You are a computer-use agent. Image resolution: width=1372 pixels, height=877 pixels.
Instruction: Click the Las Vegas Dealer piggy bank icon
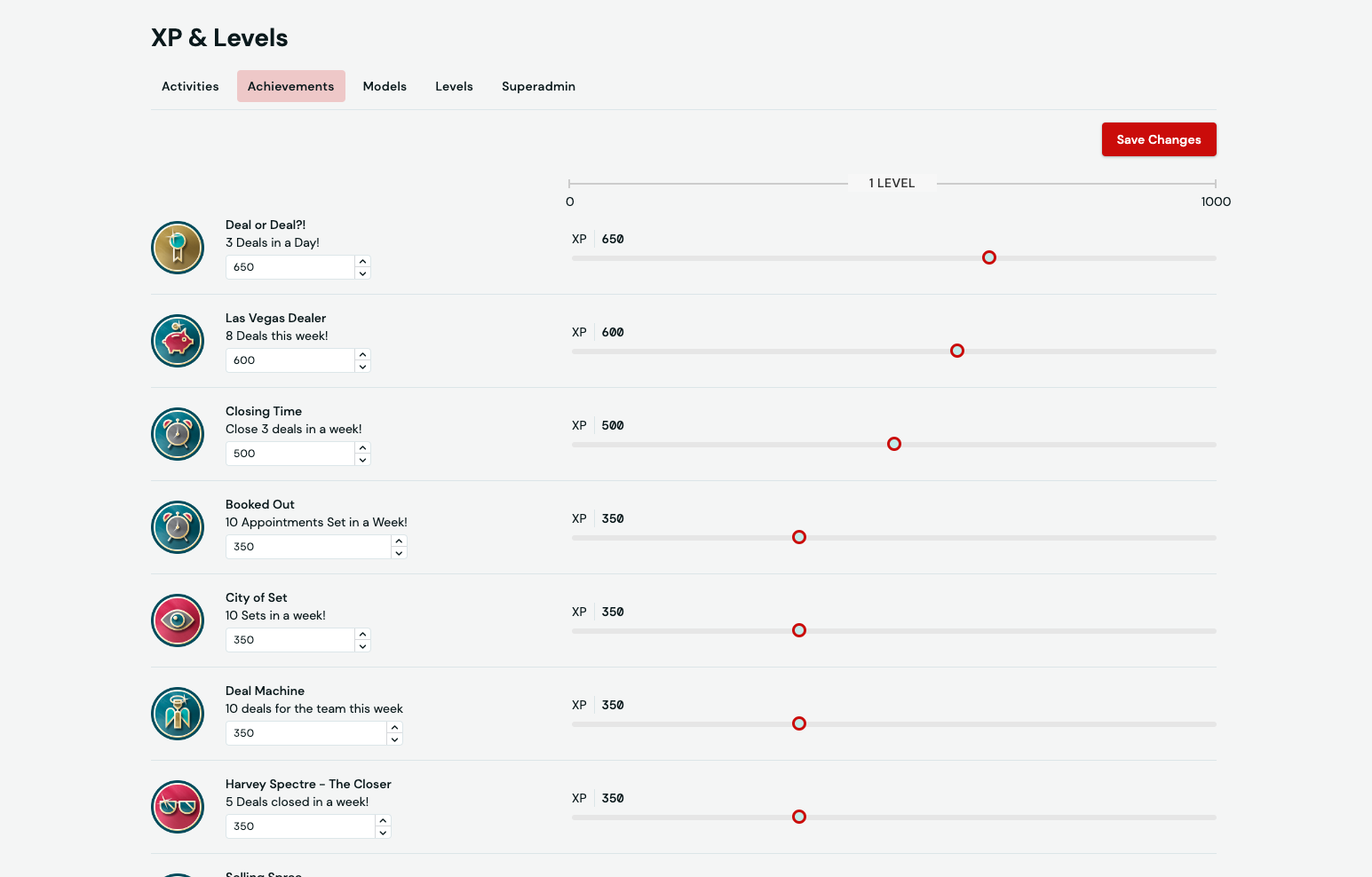178,341
